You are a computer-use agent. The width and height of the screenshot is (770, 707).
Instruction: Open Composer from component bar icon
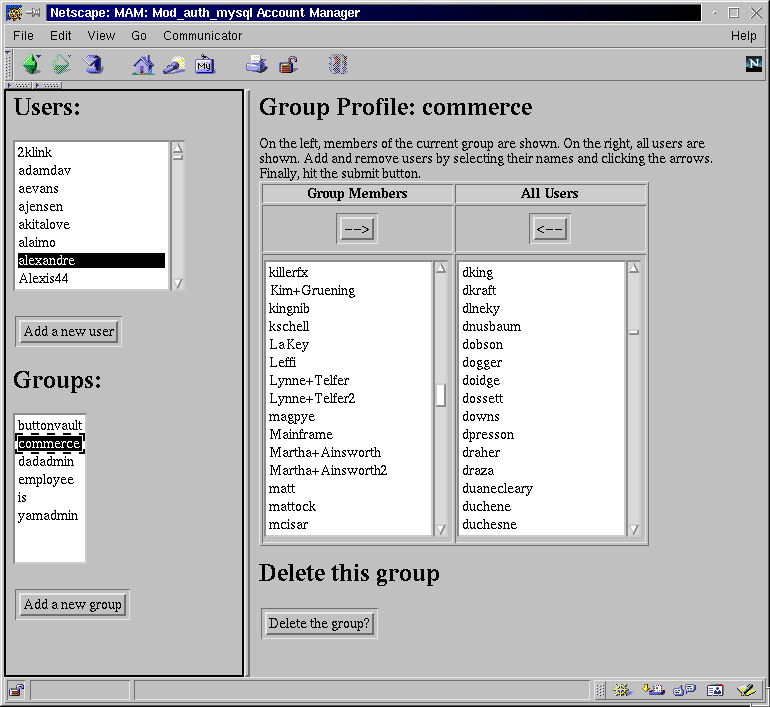(746, 690)
